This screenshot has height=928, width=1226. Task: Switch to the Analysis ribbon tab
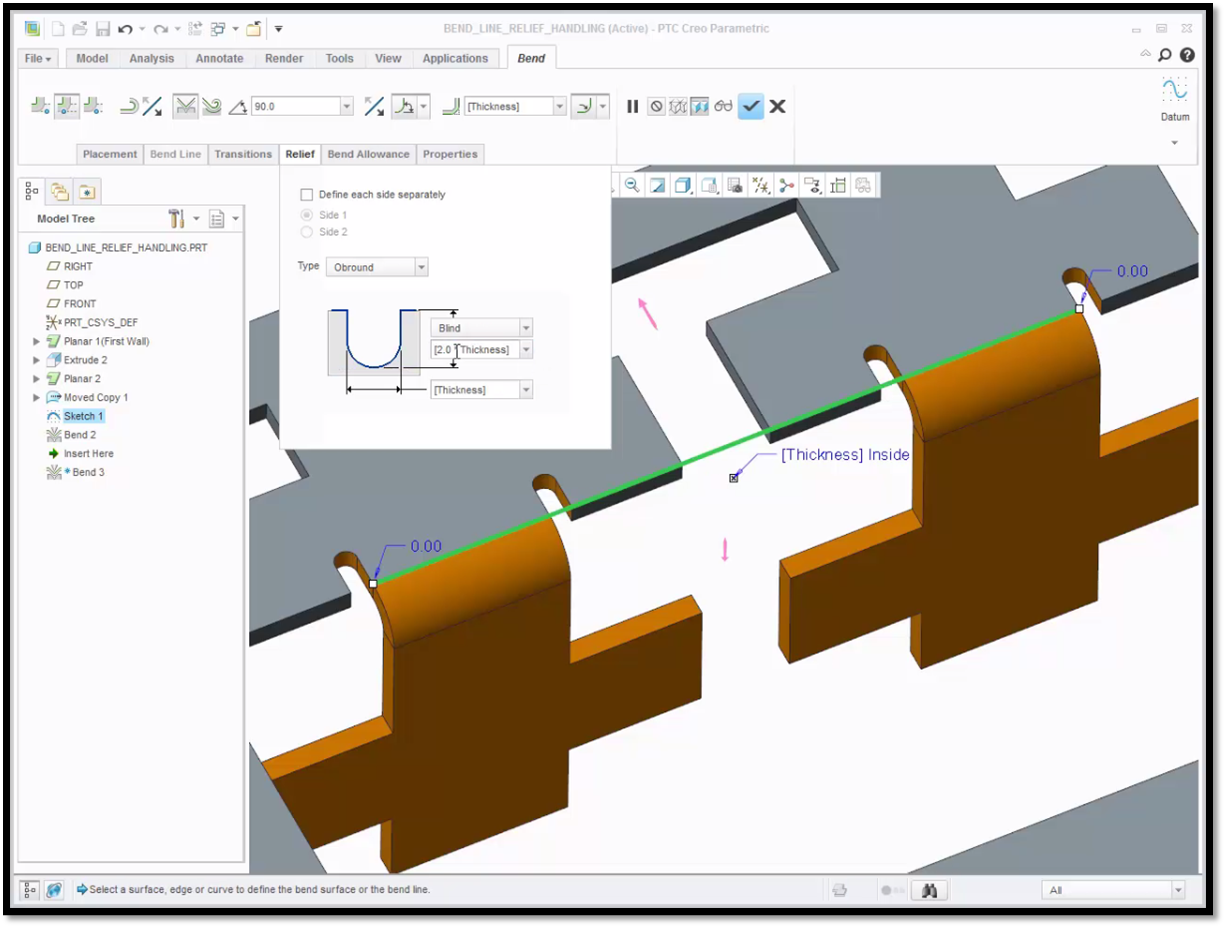pos(152,58)
